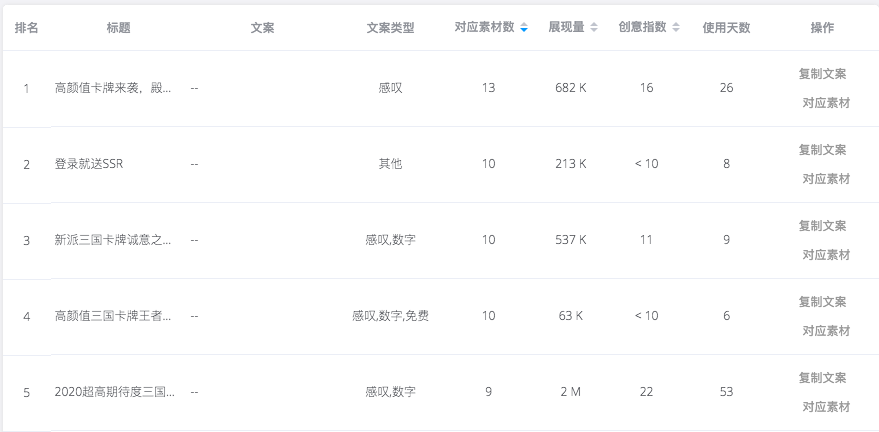Open 对应素材 for 登录就送SSR row
The height and width of the screenshot is (432, 879).
pos(826,179)
